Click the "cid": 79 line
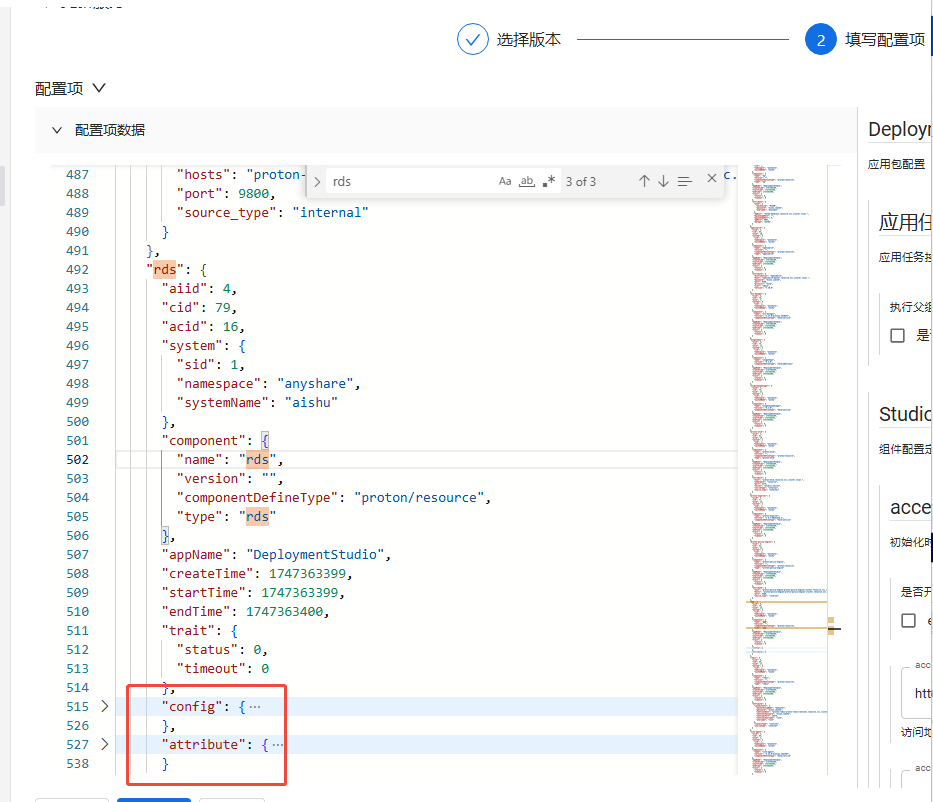 (x=199, y=308)
